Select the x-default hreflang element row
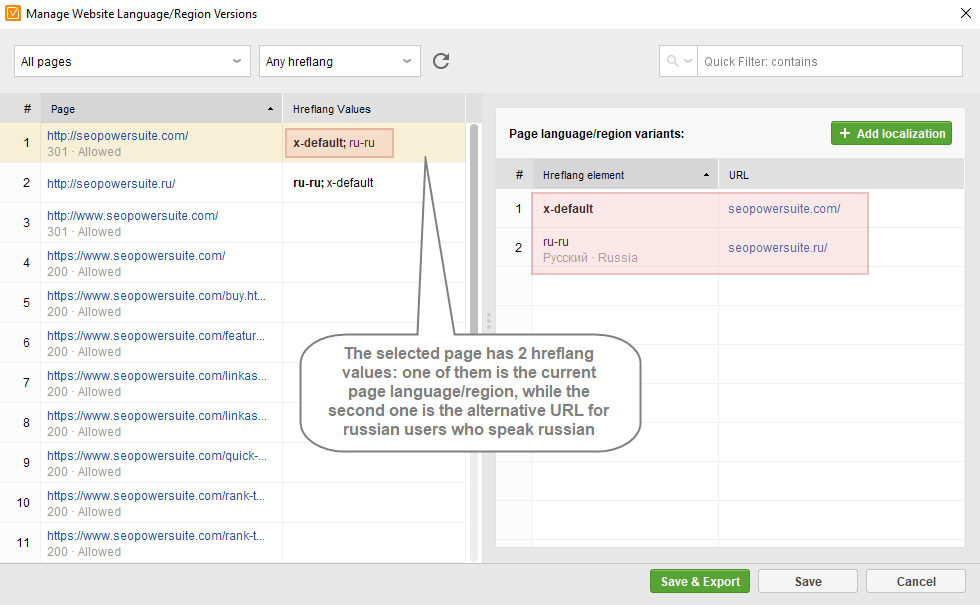The width and height of the screenshot is (980, 605). pyautogui.click(x=730, y=209)
